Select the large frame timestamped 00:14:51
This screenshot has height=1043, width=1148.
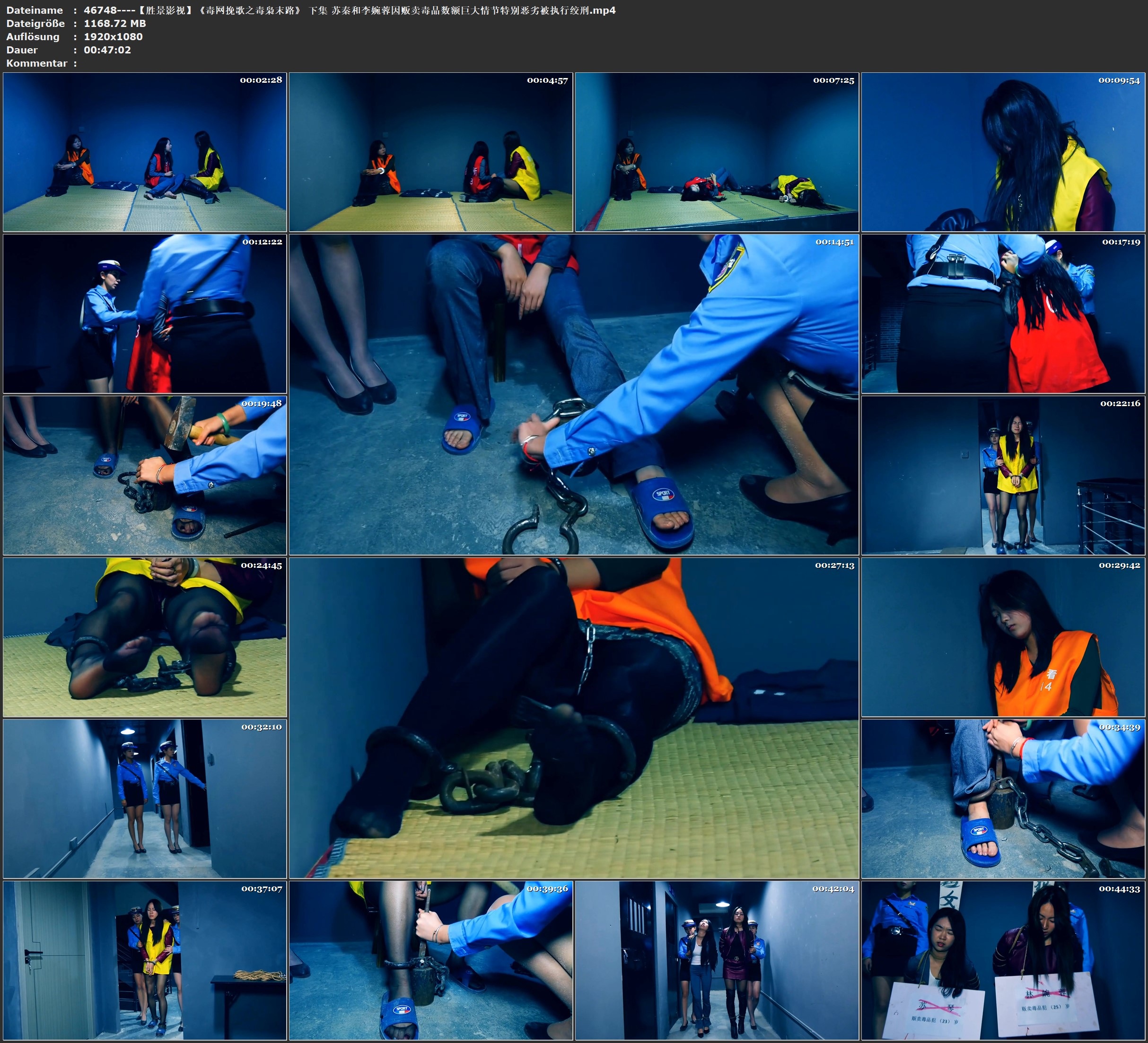573,394
